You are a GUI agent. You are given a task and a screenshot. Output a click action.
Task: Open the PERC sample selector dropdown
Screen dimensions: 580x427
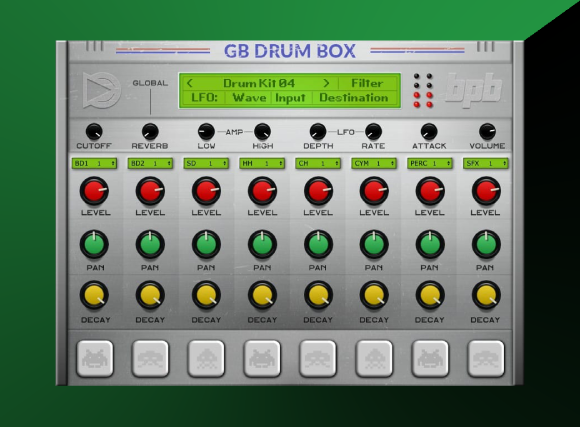pyautogui.click(x=430, y=163)
